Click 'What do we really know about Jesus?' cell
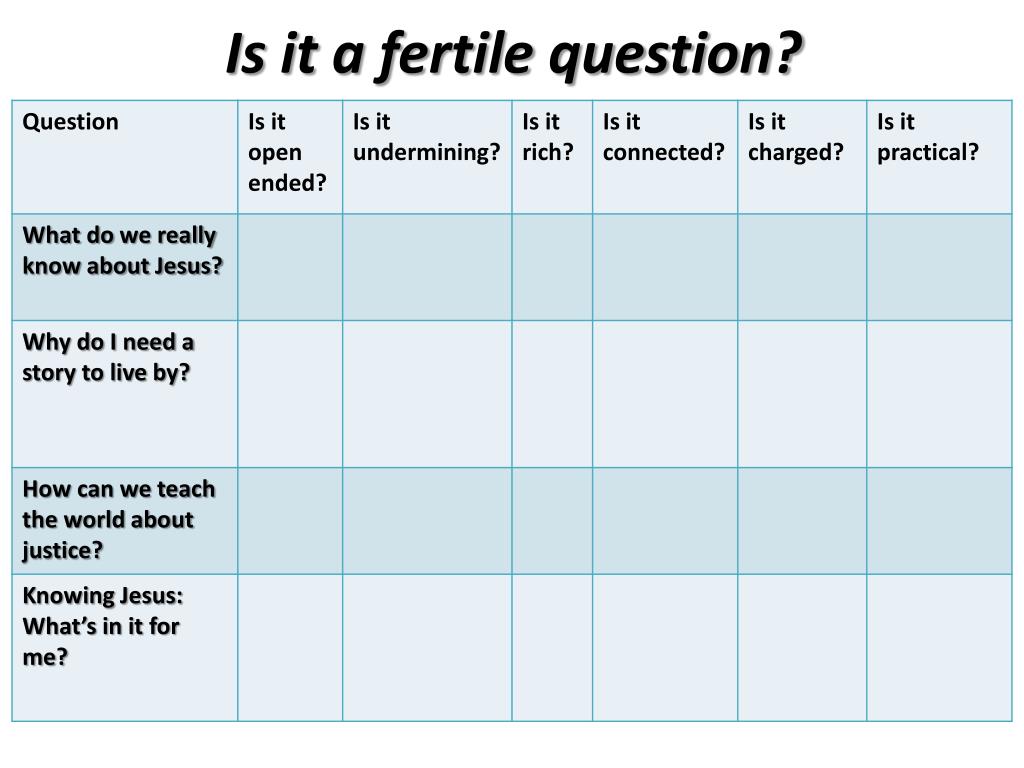Screen dimensions: 1024x768 tap(125, 267)
